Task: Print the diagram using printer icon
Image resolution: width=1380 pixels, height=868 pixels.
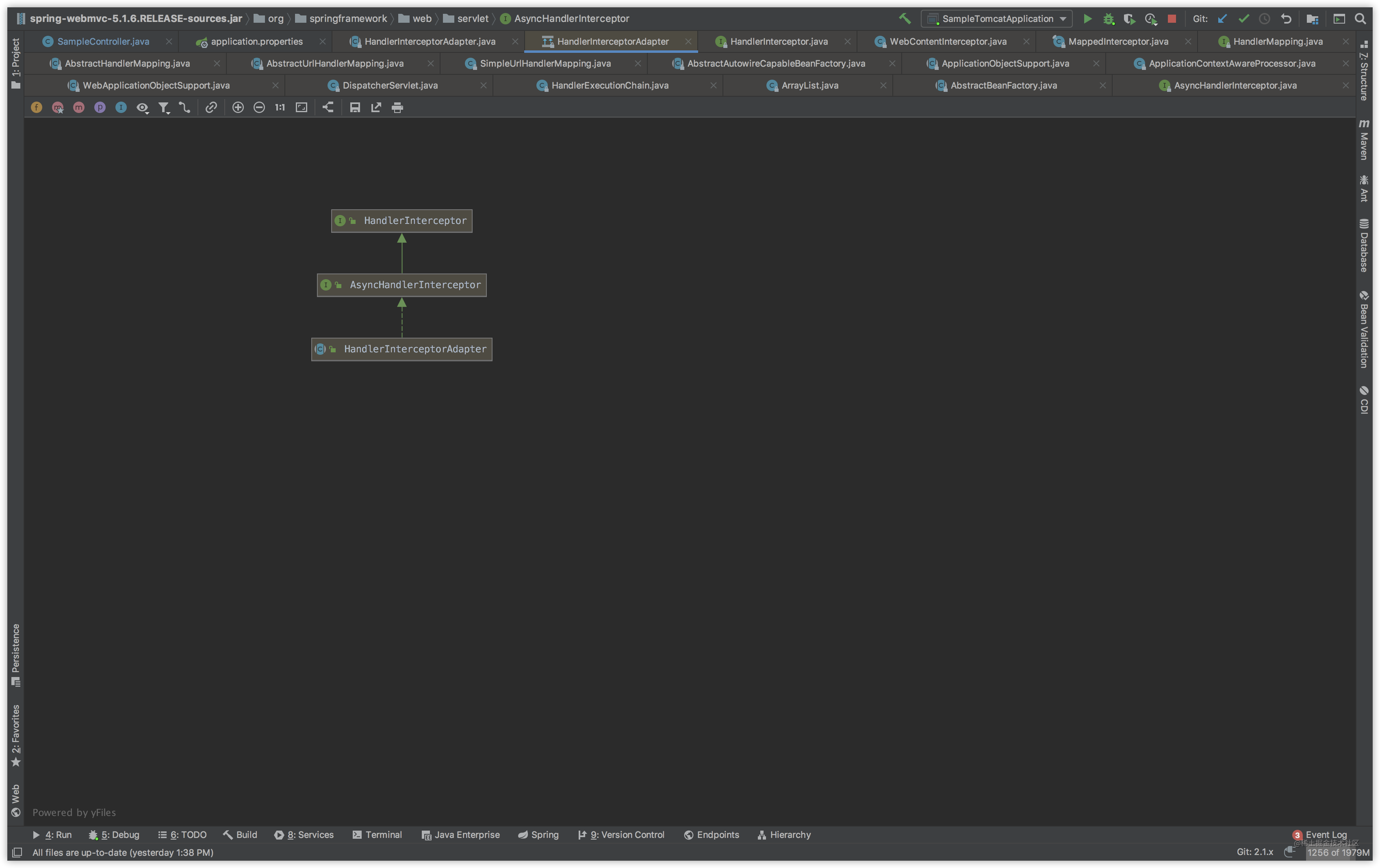Action: tap(397, 108)
